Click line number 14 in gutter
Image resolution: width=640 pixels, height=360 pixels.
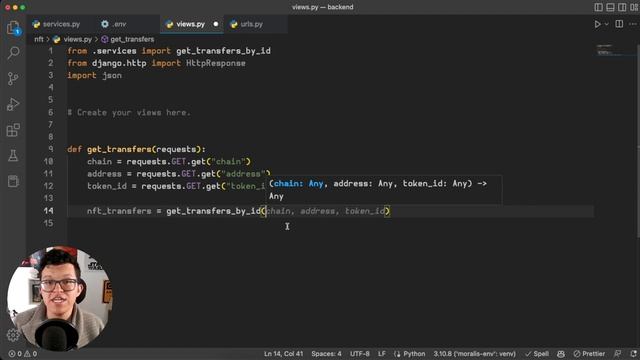coord(49,211)
